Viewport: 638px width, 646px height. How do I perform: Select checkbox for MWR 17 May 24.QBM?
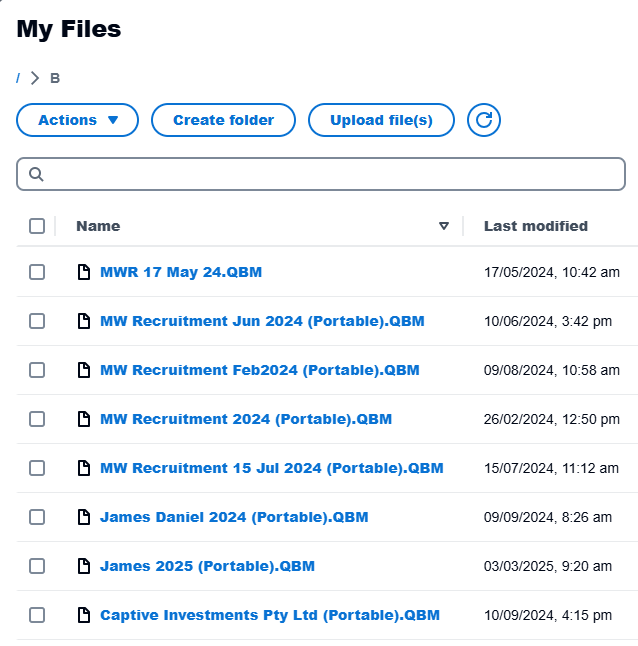click(37, 272)
